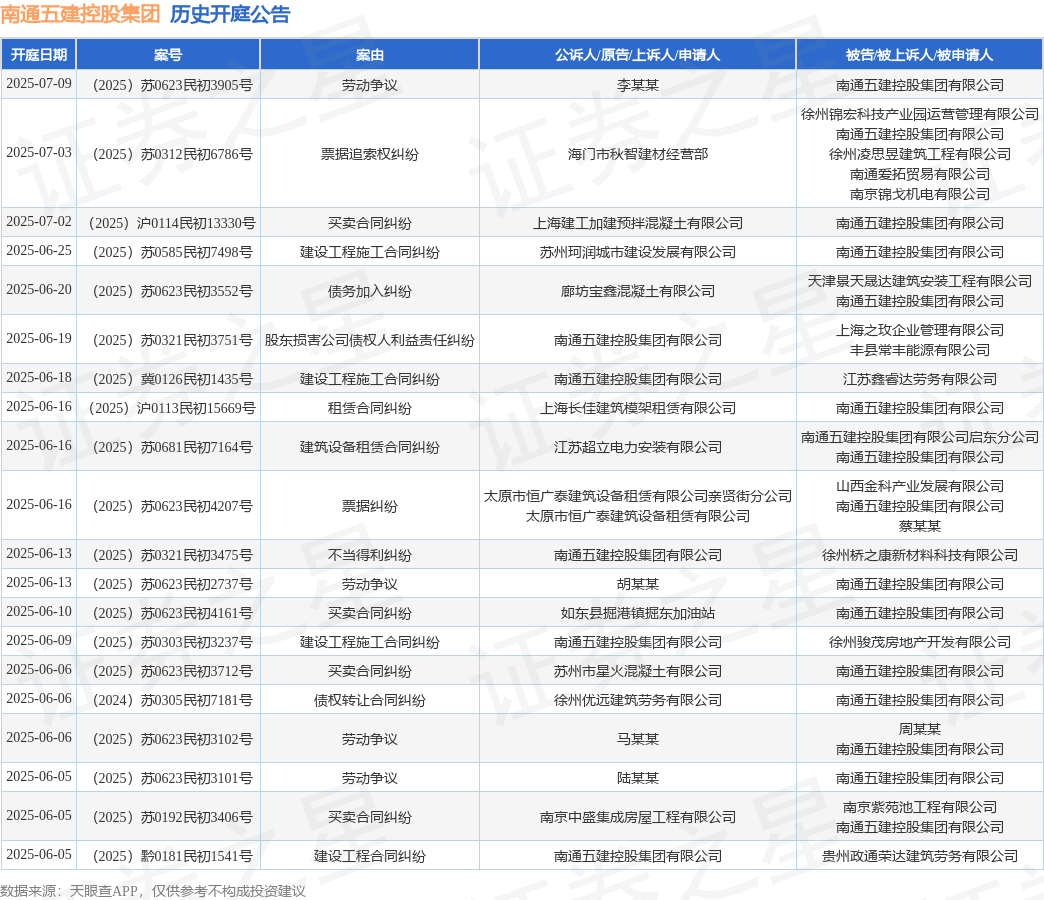Select case number 苏0681民初7164号
Screen dimensions: 1044x900
coord(172,447)
